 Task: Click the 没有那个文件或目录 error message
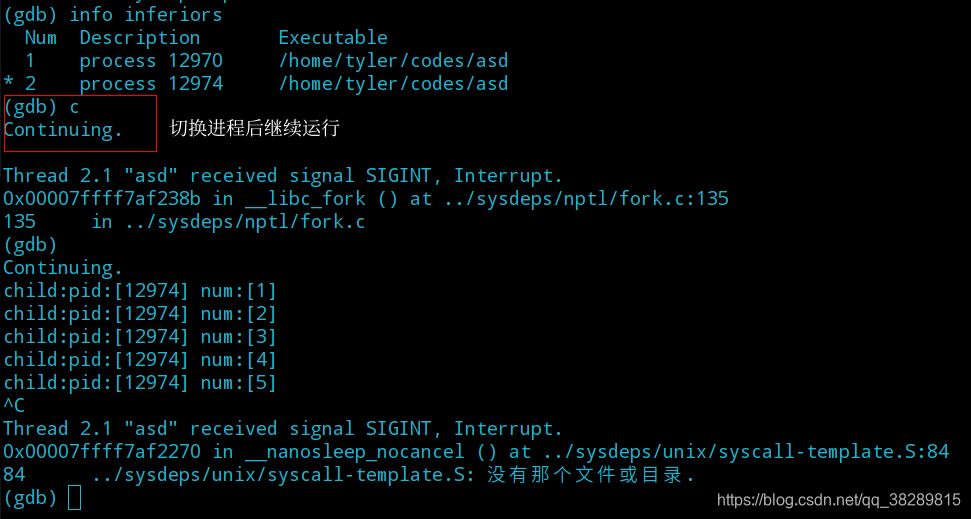click(x=590, y=475)
